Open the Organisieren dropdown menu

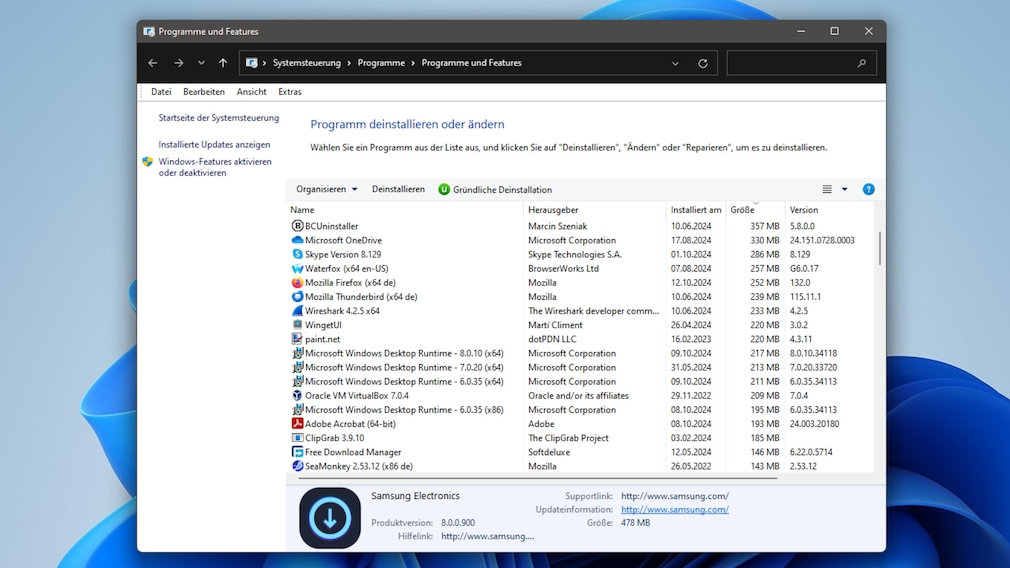tap(326, 189)
